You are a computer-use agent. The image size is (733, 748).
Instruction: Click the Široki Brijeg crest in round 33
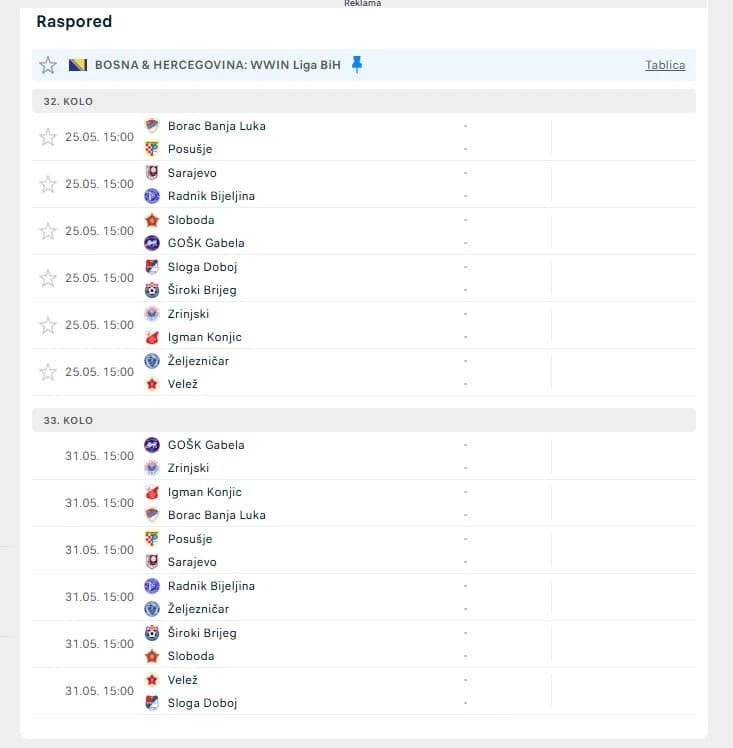coord(152,633)
